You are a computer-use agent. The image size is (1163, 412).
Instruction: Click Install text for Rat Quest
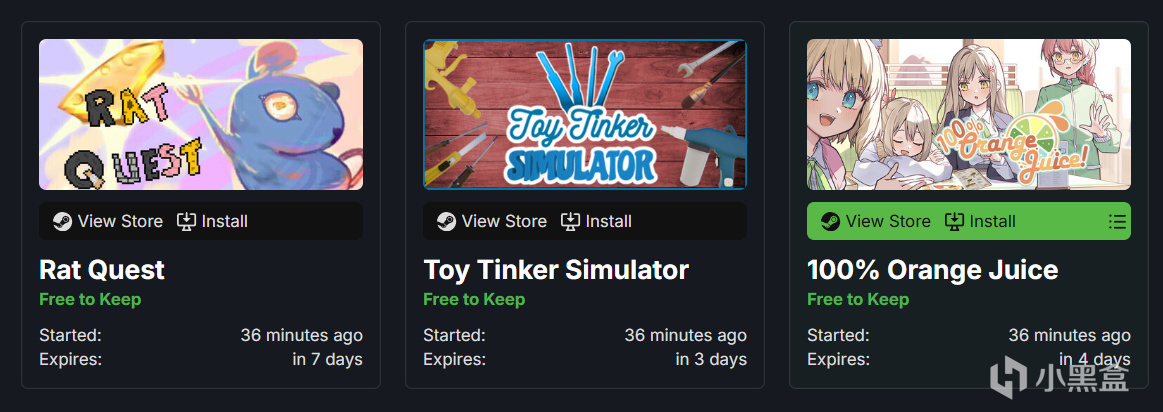click(x=225, y=221)
